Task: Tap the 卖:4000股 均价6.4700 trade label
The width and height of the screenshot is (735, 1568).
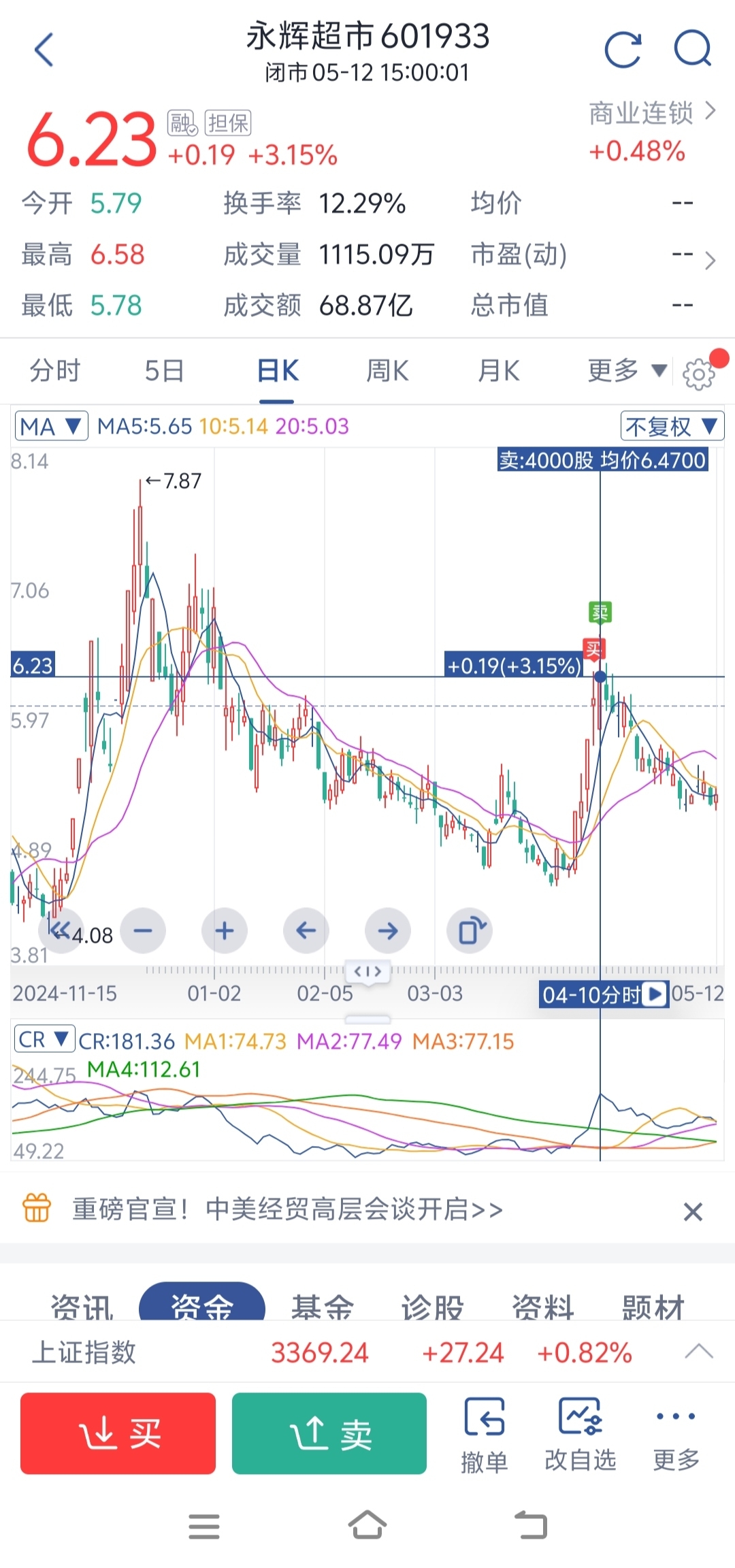Action: click(x=603, y=460)
